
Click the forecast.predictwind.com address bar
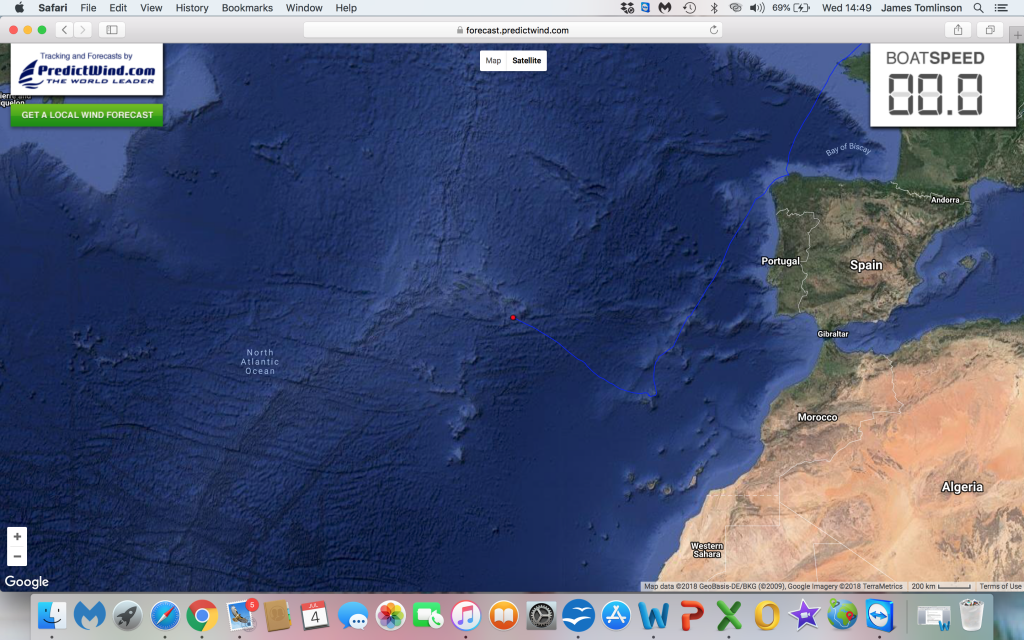pos(513,30)
